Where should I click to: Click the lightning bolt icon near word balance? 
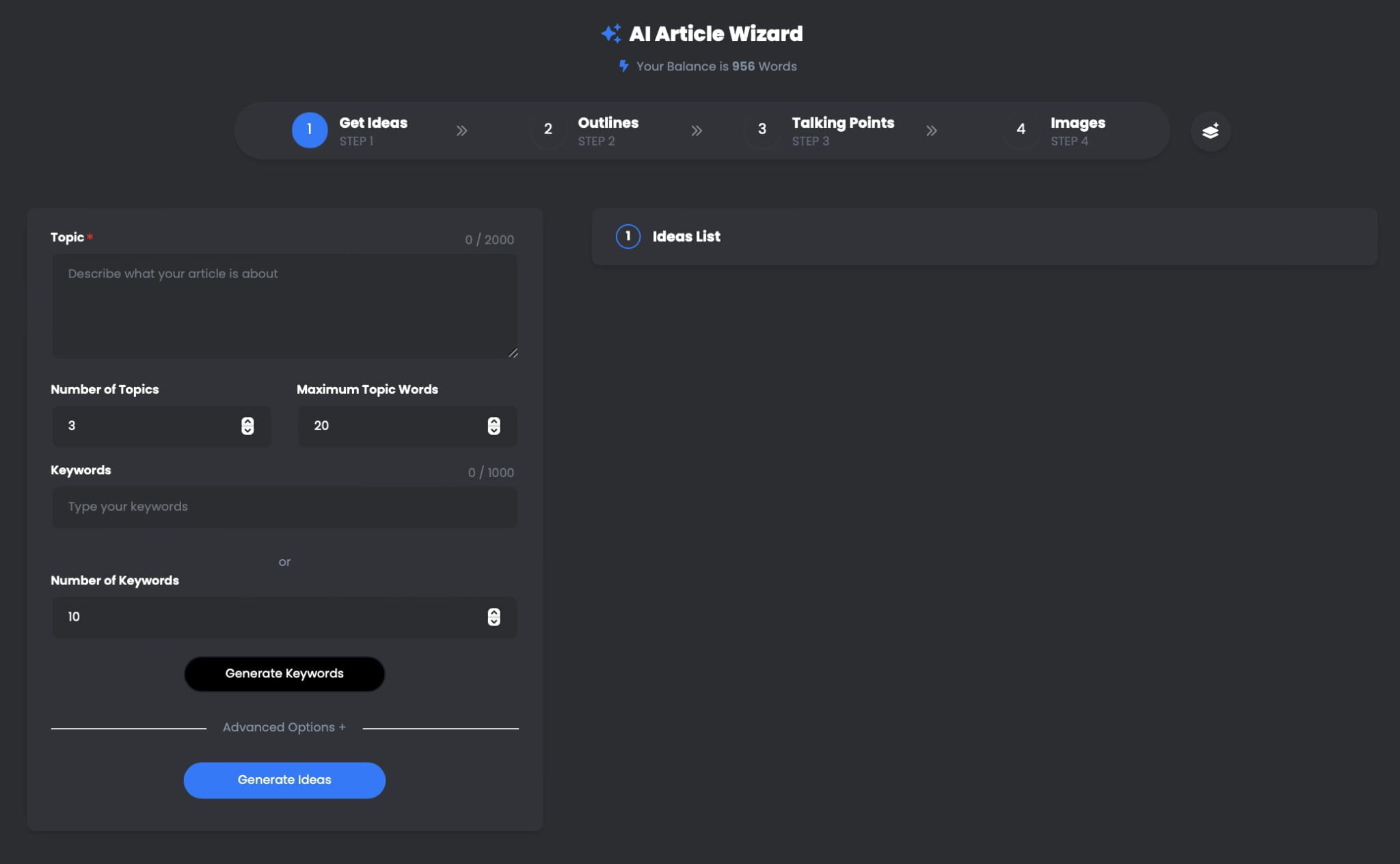[623, 66]
